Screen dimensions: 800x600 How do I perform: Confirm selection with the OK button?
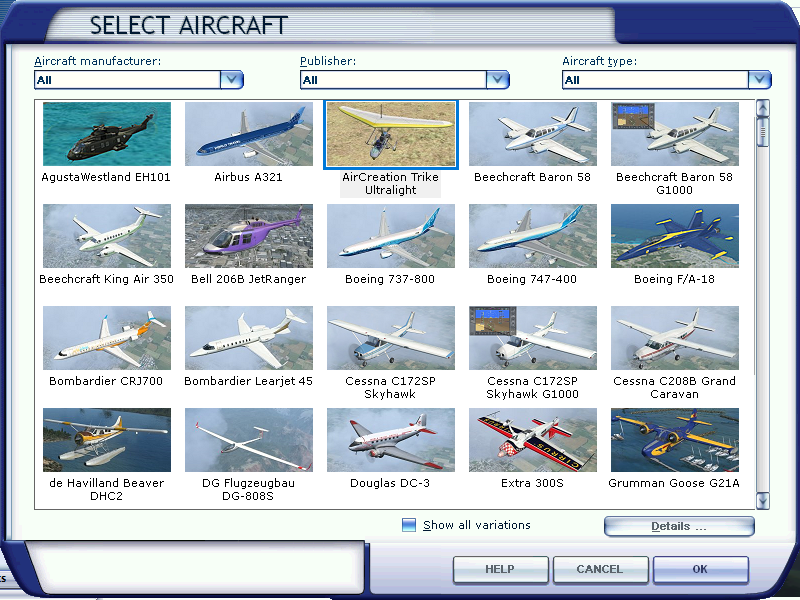[701, 569]
